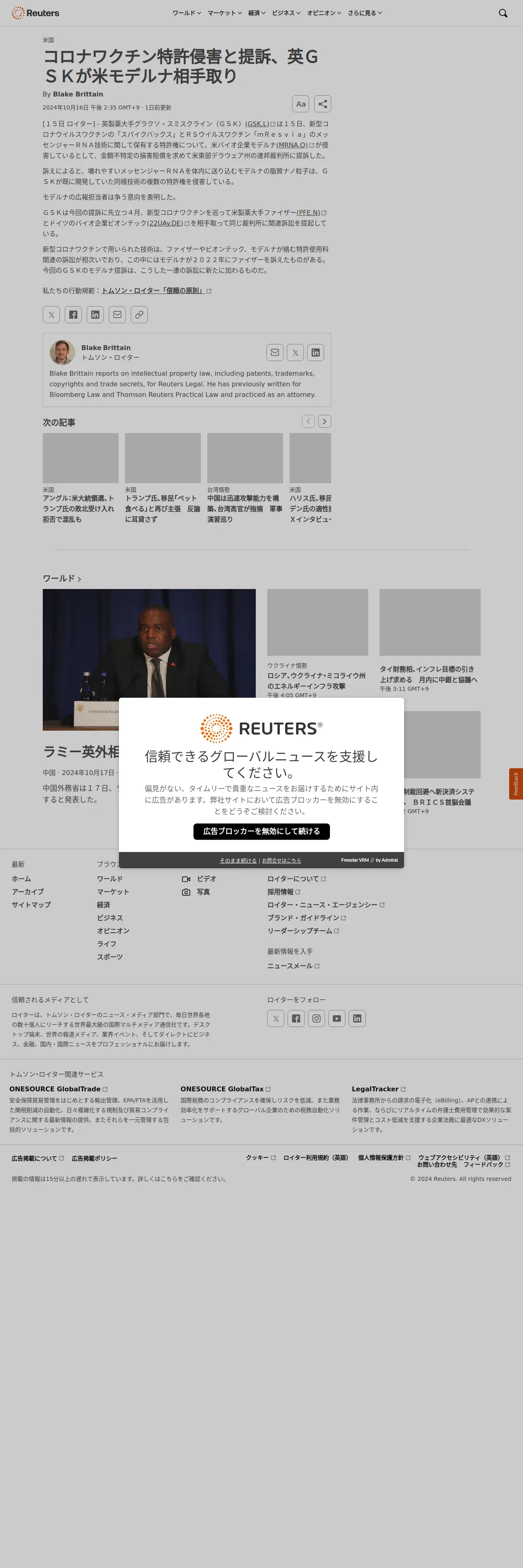The height and width of the screenshot is (1568, 523).
Task: Click the そのまま続ける link in the popup
Action: pos(238,861)
